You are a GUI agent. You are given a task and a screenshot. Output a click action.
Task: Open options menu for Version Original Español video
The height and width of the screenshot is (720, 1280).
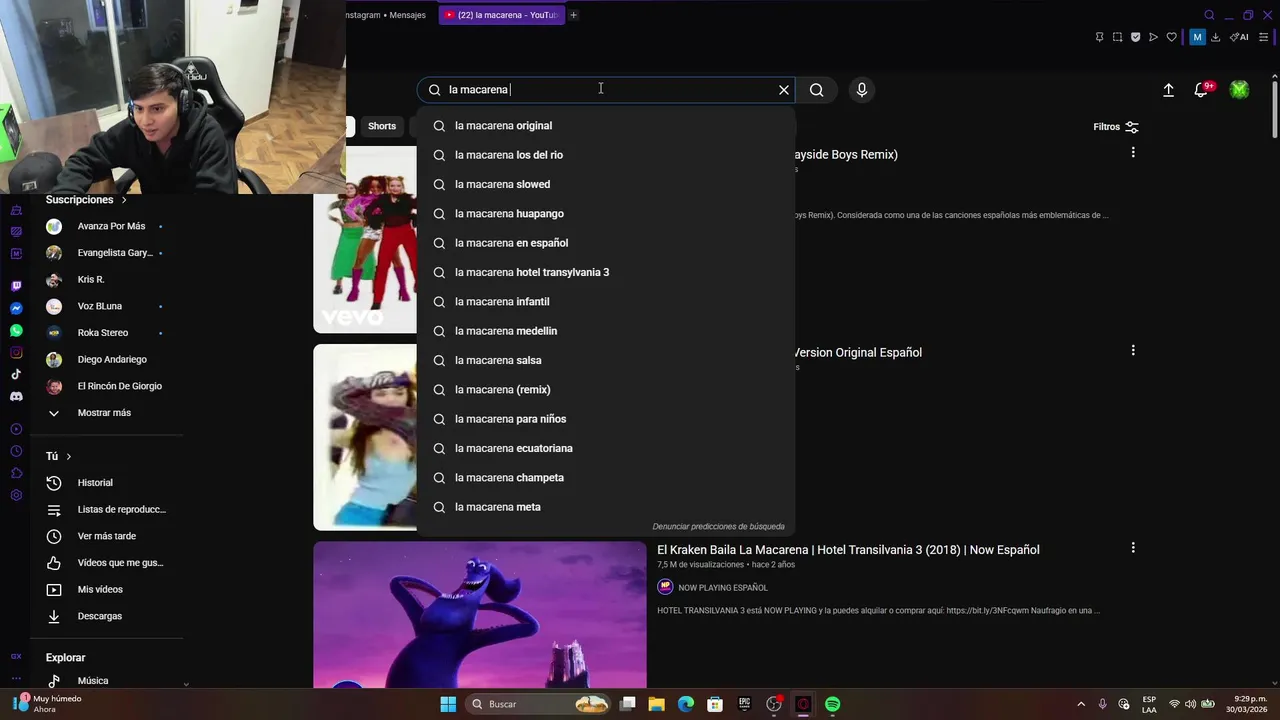tap(1133, 350)
